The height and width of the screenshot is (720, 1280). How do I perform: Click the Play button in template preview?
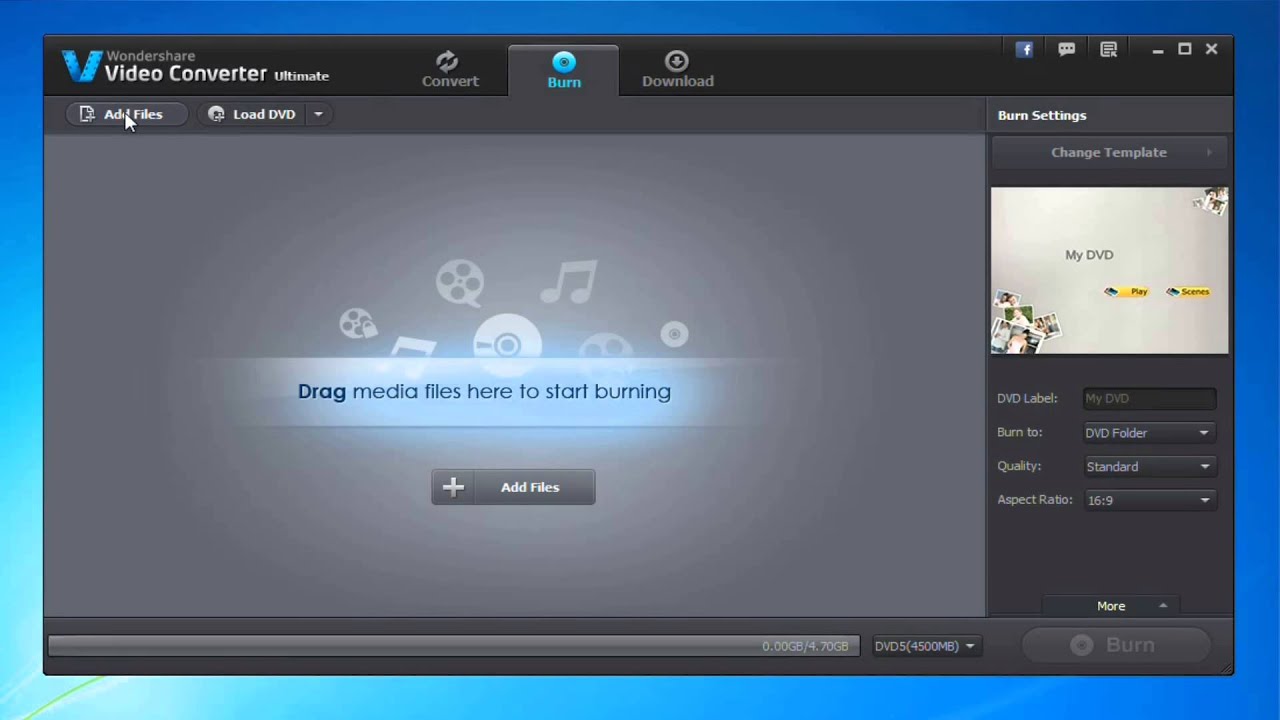pyautogui.click(x=1127, y=292)
